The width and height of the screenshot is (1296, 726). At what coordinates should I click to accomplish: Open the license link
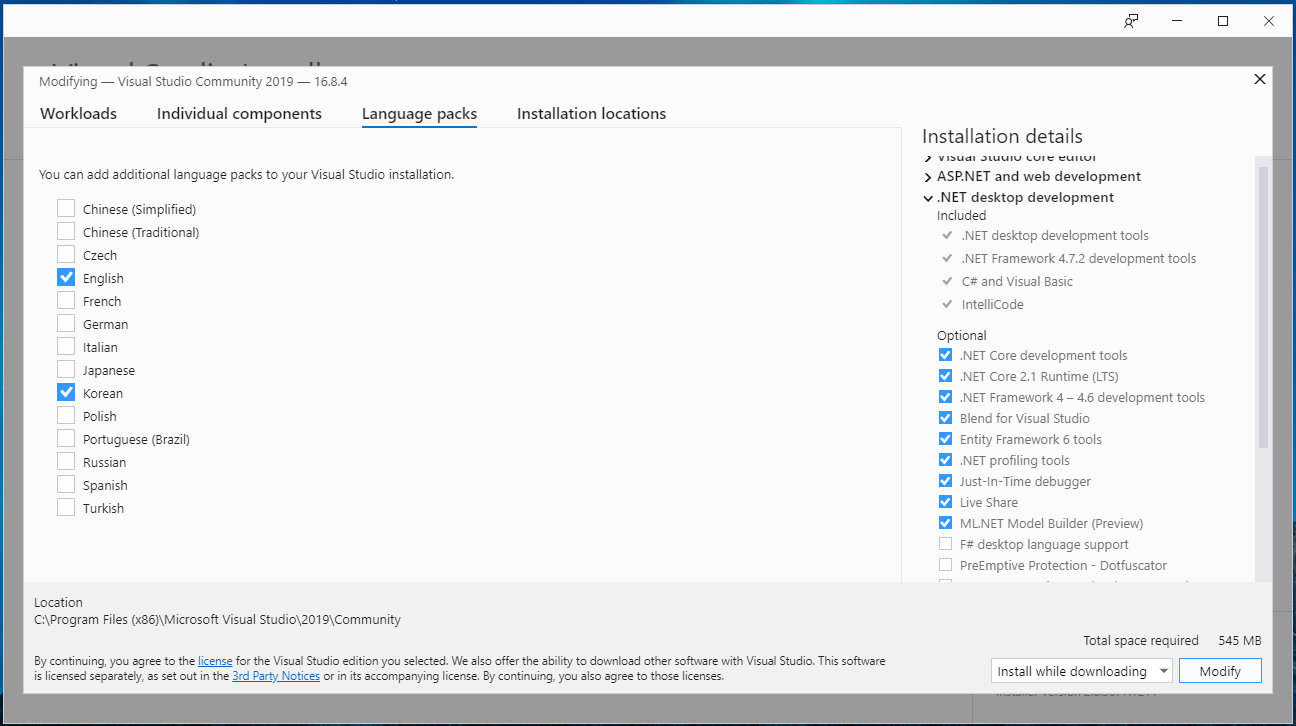(215, 661)
